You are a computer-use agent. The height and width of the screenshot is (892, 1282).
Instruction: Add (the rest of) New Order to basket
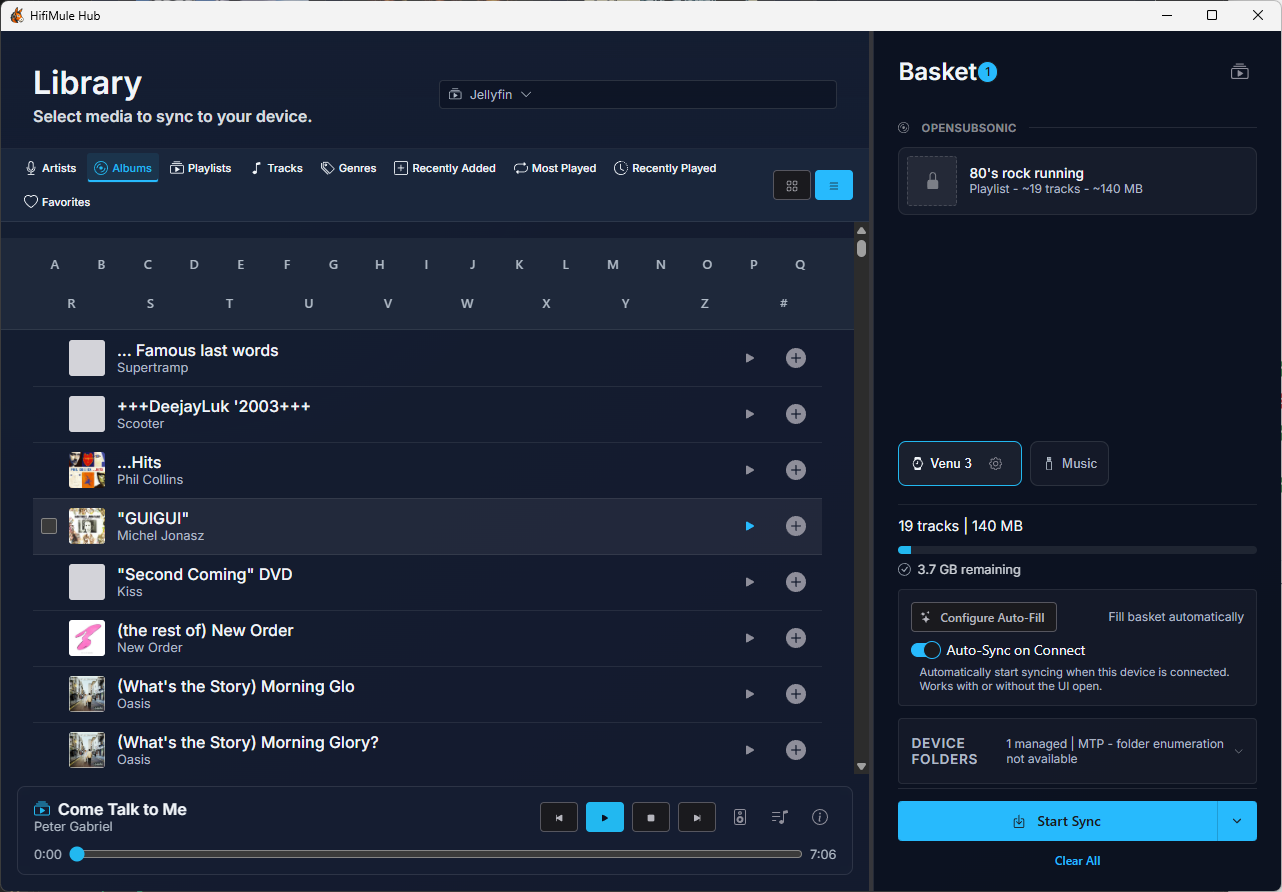click(x=796, y=638)
